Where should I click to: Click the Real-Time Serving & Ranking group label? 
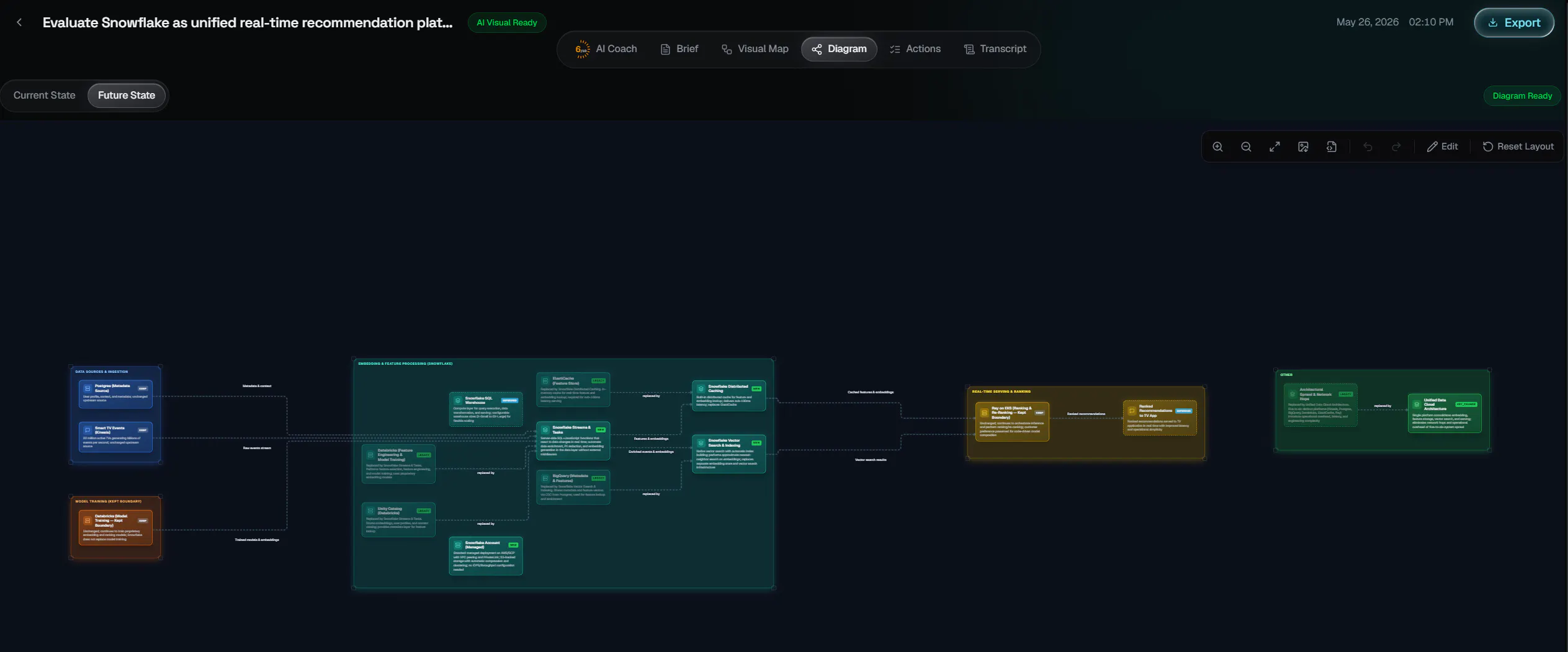[1001, 392]
